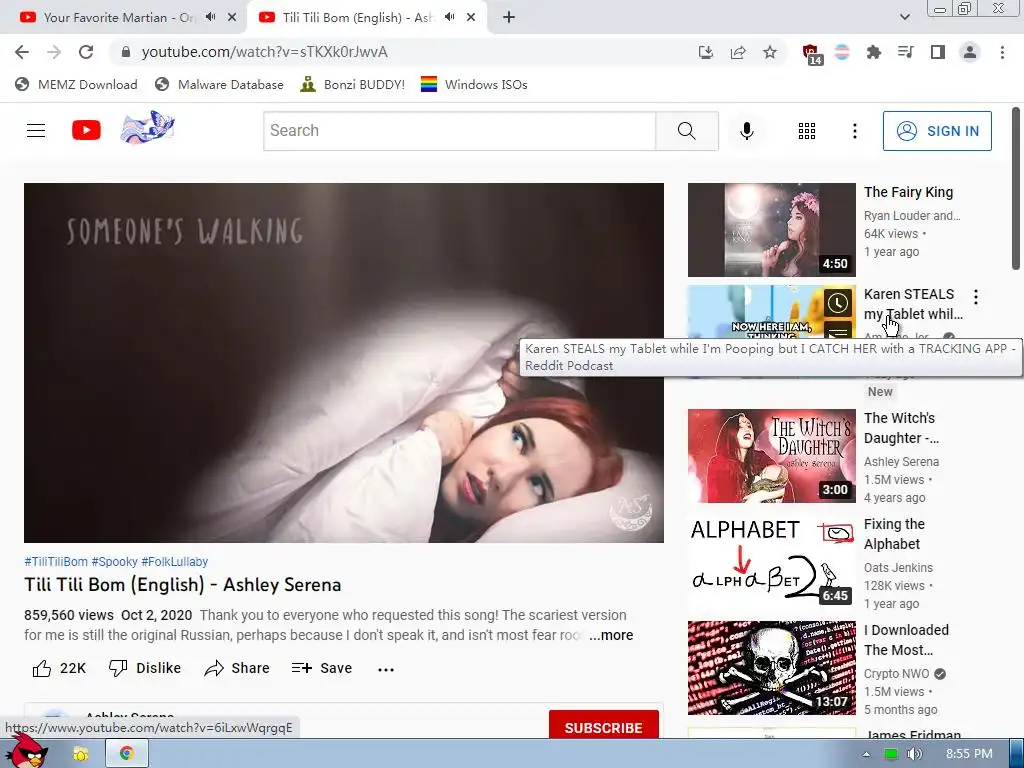Open more actions ellipsis under the video
1024x768 pixels.
[x=385, y=669]
